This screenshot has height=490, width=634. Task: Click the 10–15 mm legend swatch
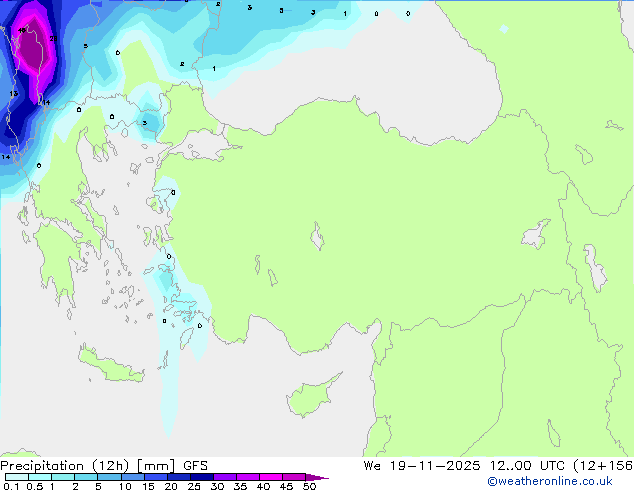tap(132, 477)
